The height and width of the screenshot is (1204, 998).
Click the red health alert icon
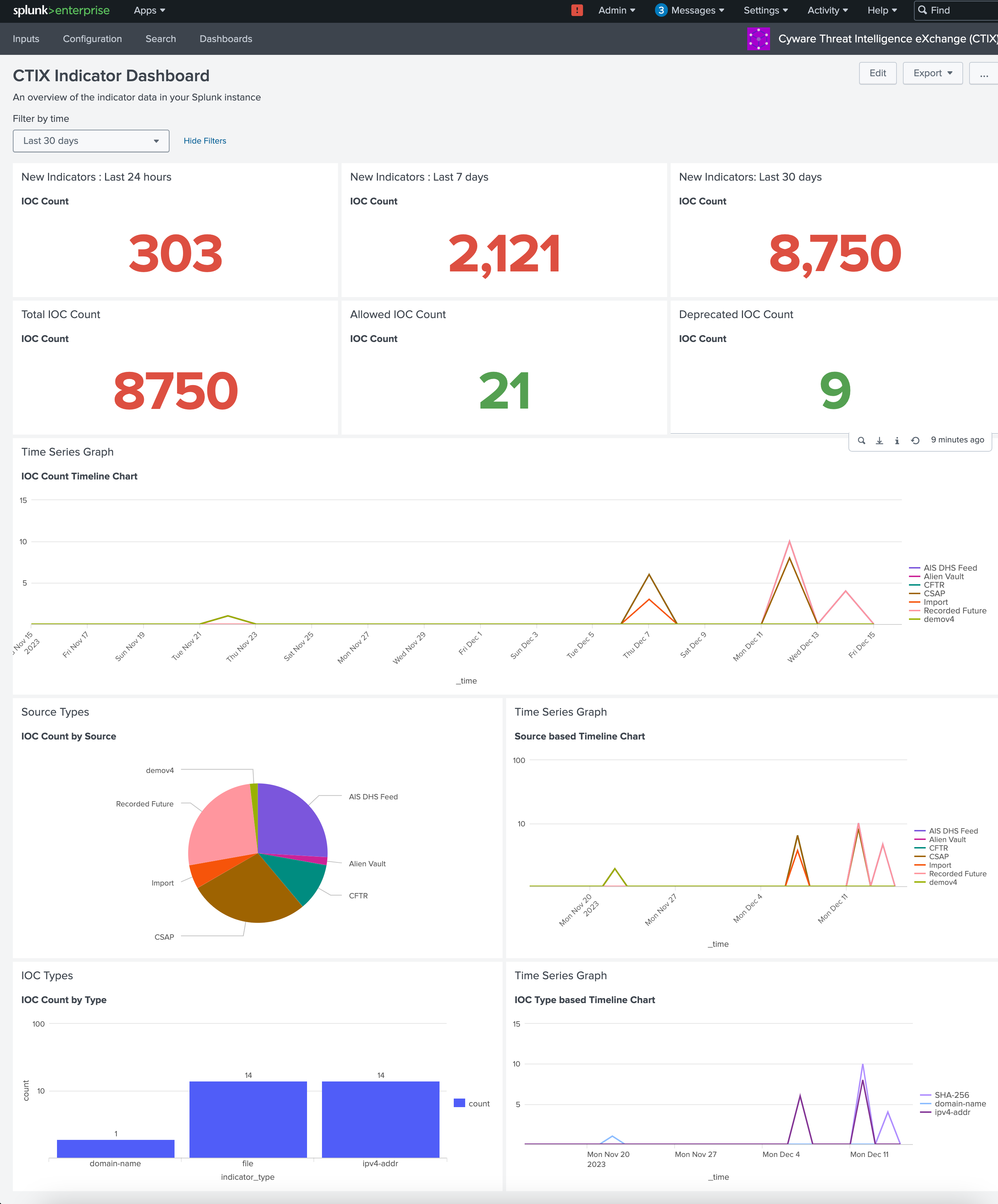pyautogui.click(x=577, y=10)
